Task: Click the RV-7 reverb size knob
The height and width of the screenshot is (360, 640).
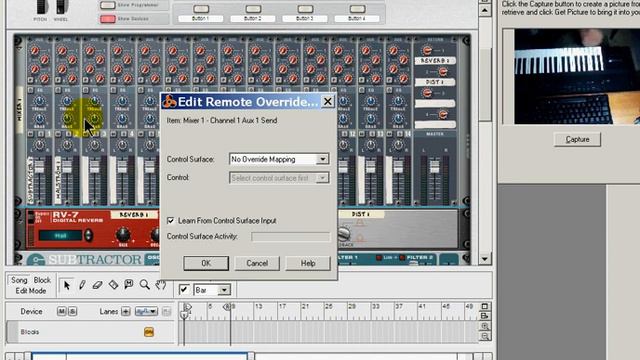Action: click(123, 234)
